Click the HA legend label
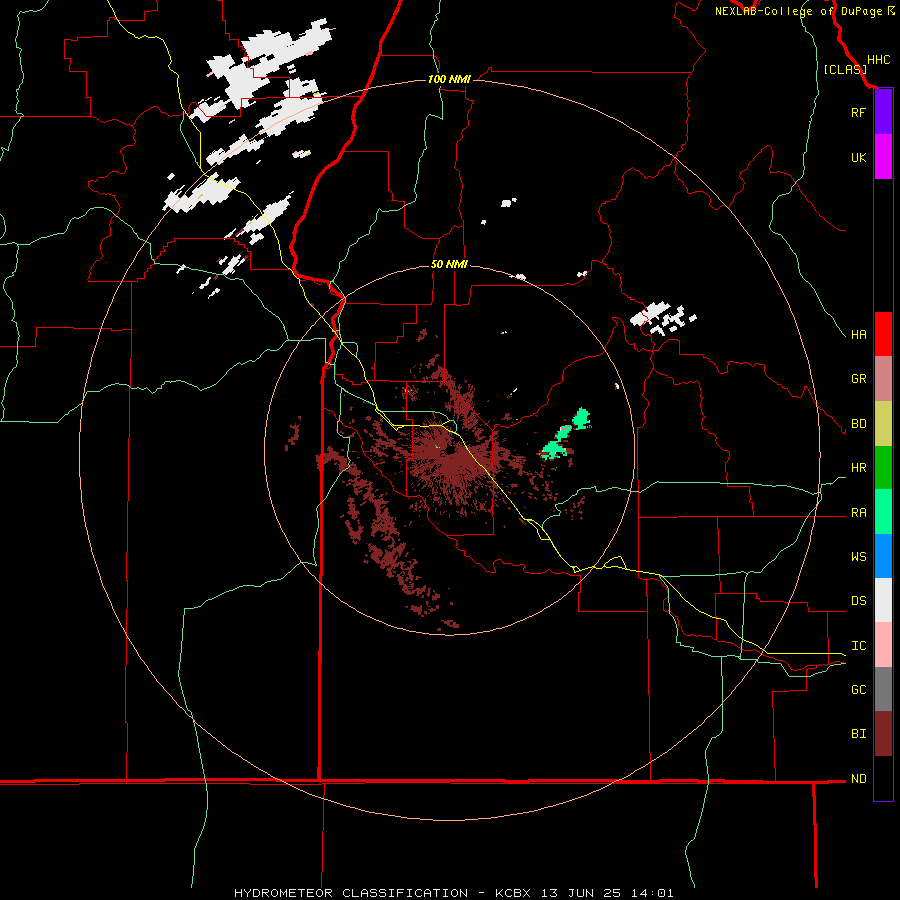Viewport: 900px width, 900px height. pos(858,334)
